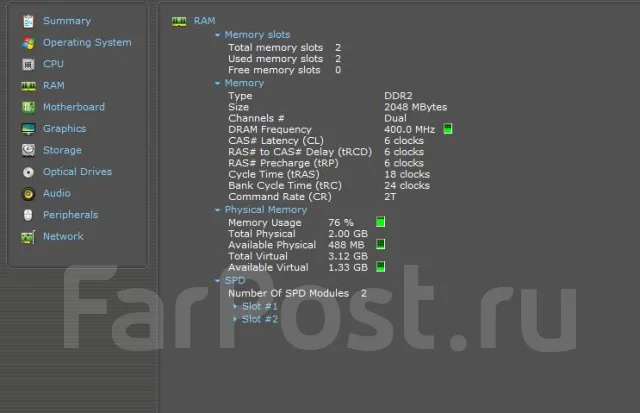Click the '18 clocks' cycle time value
The height and width of the screenshot is (413, 640).
[407, 174]
